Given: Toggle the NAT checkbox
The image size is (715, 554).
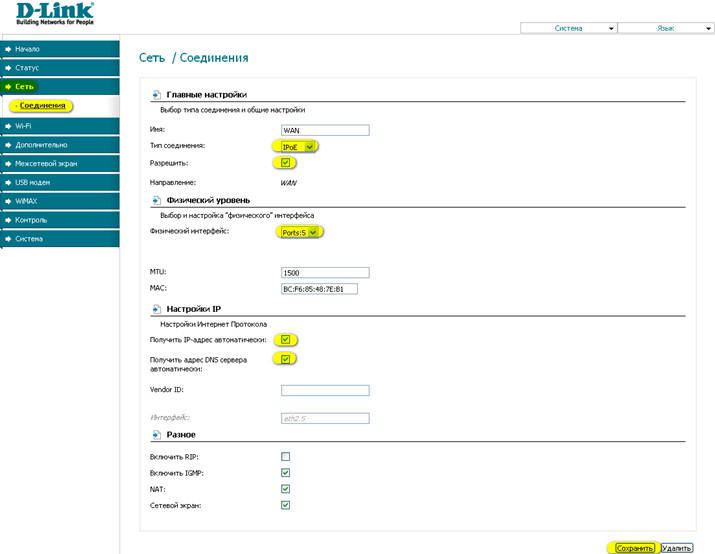Looking at the screenshot, I should coord(286,489).
